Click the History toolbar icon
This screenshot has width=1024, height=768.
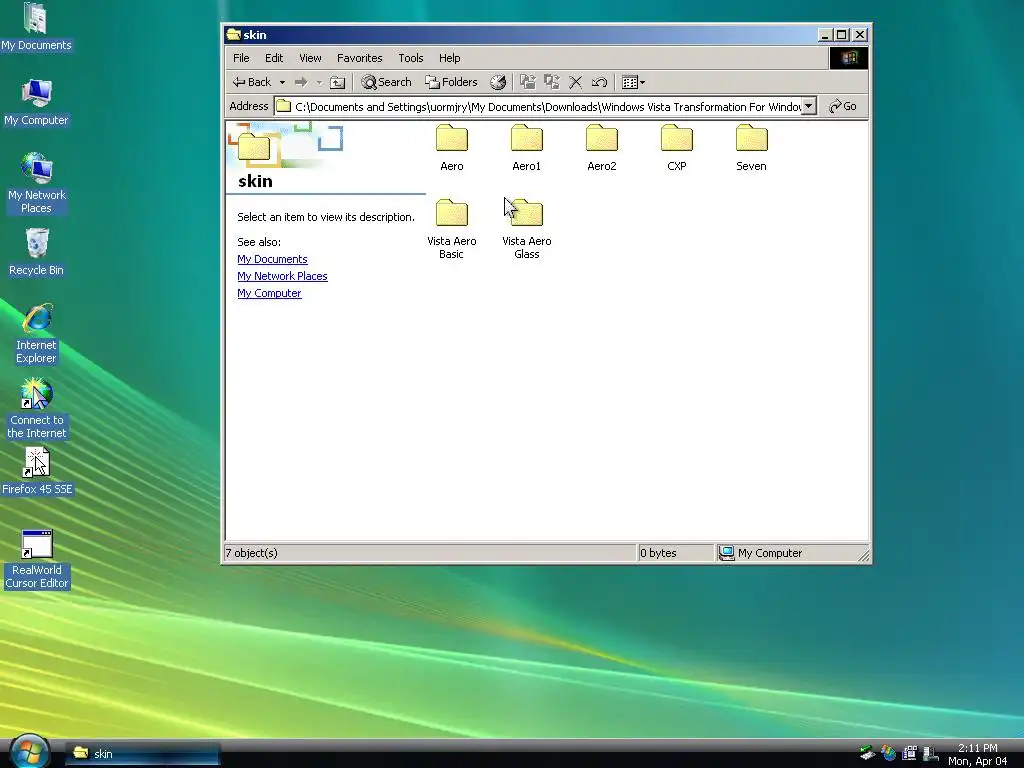(498, 82)
